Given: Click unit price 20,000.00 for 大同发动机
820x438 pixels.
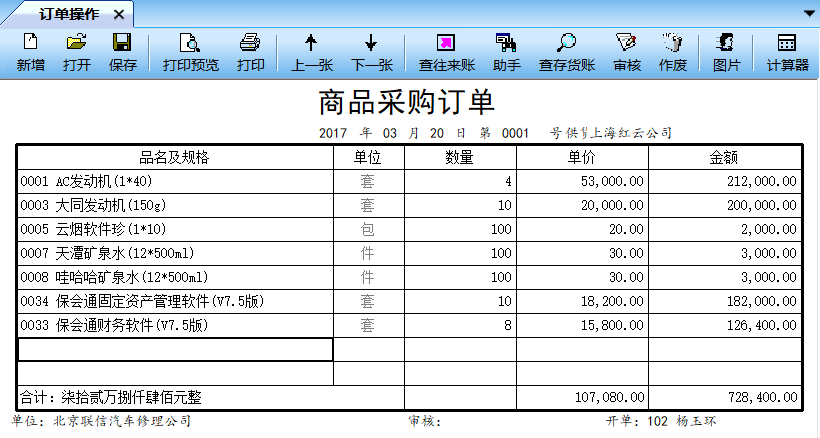Looking at the screenshot, I should (x=582, y=205).
